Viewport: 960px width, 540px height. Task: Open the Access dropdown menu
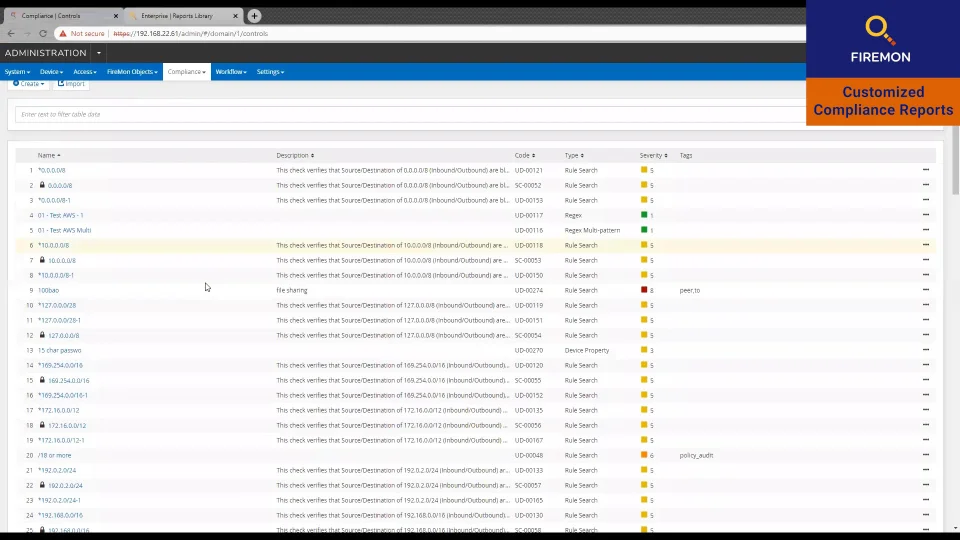(x=84, y=72)
